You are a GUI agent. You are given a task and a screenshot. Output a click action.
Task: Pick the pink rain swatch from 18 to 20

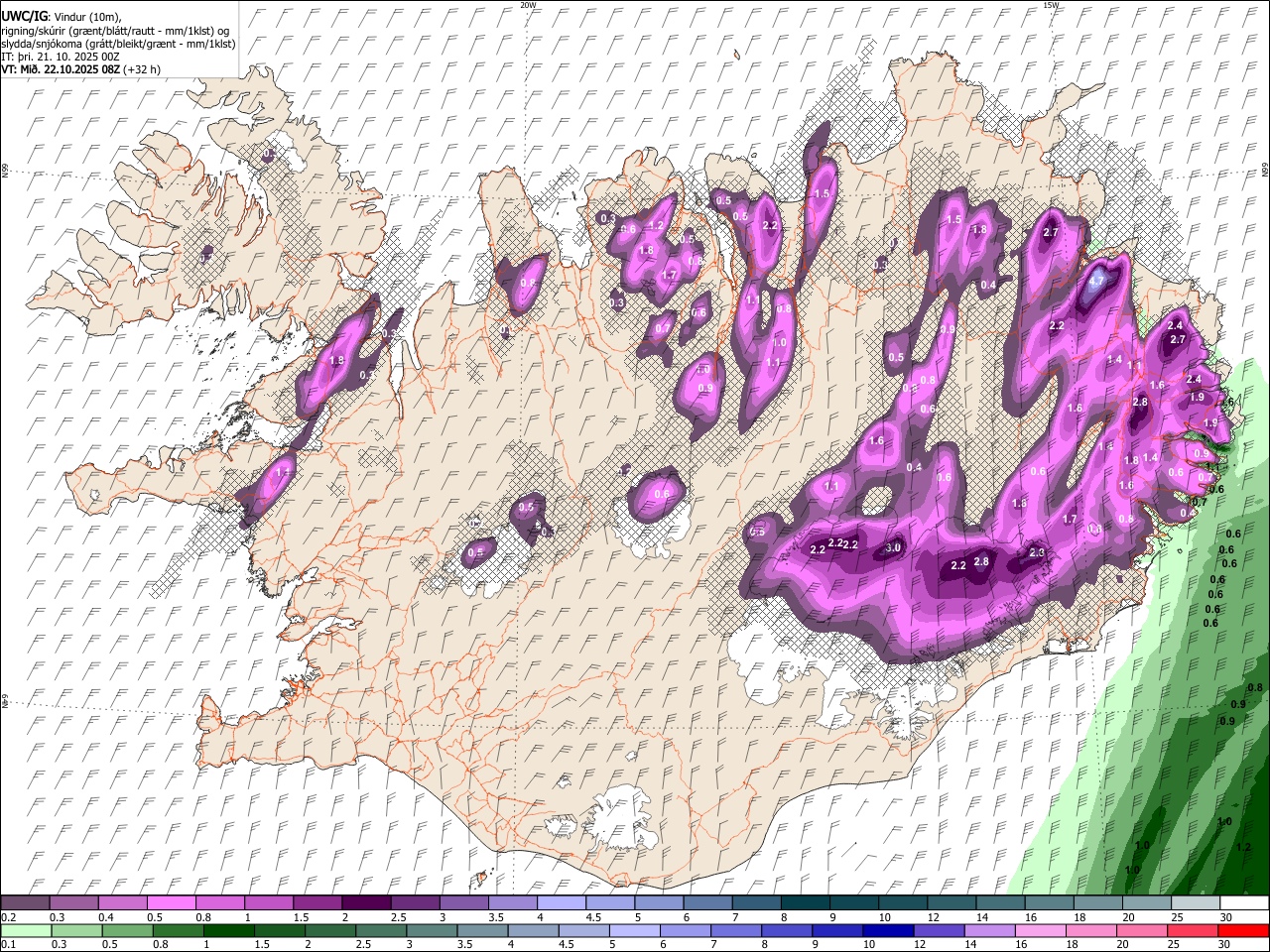(1089, 930)
